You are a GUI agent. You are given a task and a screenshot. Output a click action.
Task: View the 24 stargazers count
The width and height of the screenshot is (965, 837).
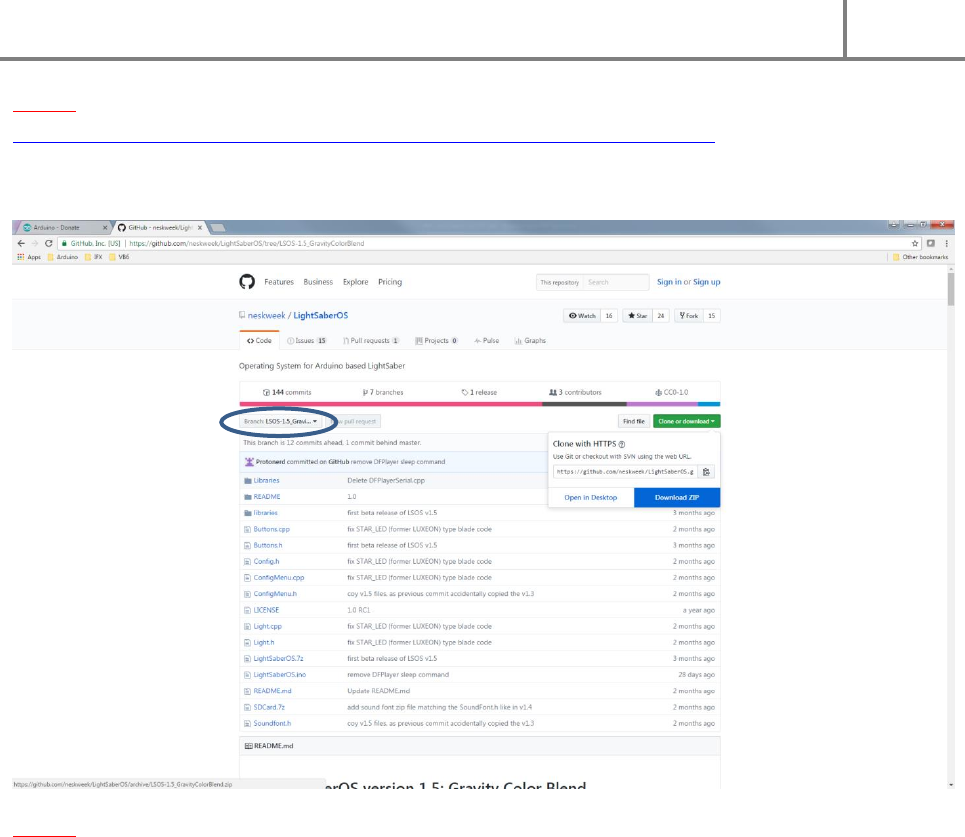point(660,316)
